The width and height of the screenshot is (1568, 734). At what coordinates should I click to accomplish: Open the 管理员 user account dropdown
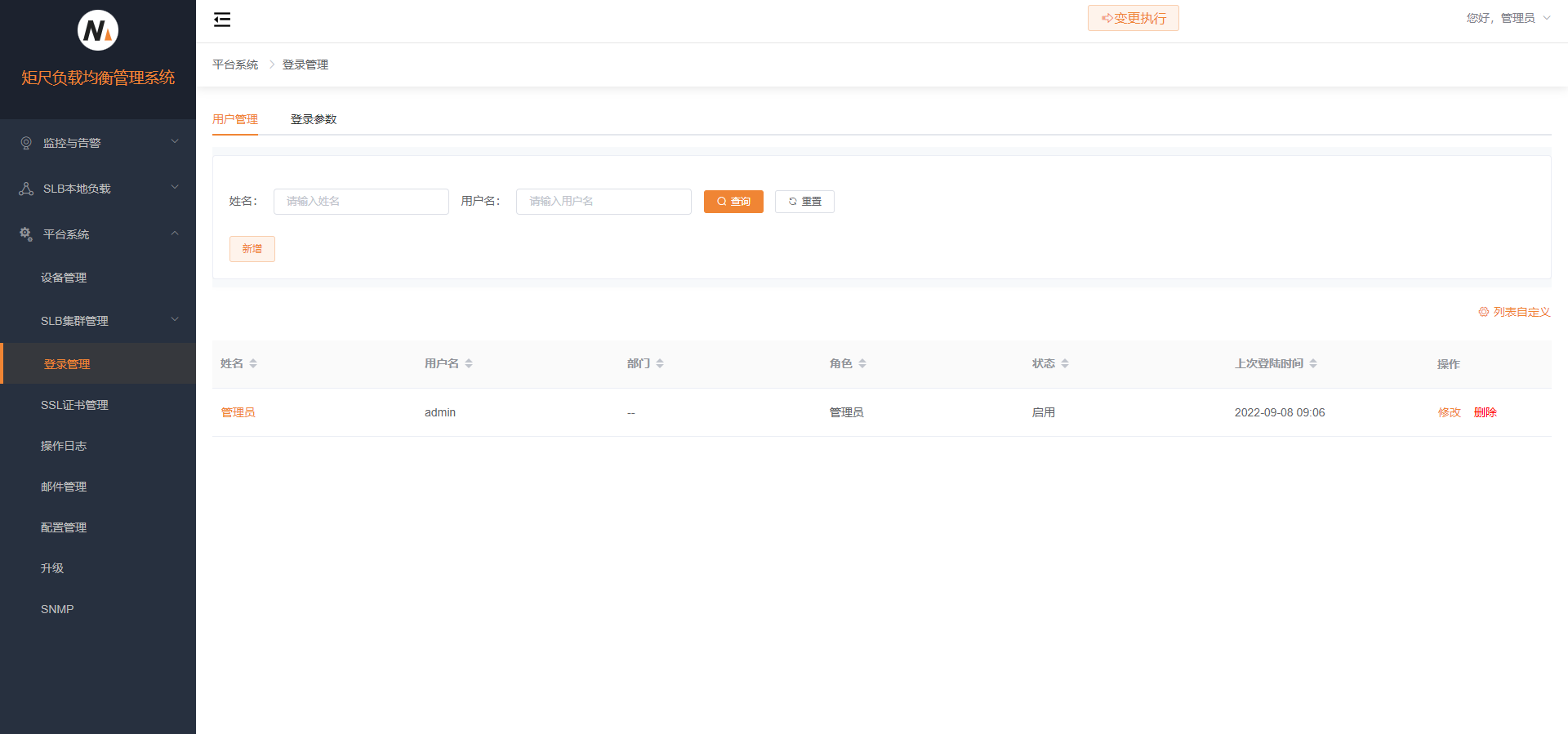click(x=1508, y=18)
